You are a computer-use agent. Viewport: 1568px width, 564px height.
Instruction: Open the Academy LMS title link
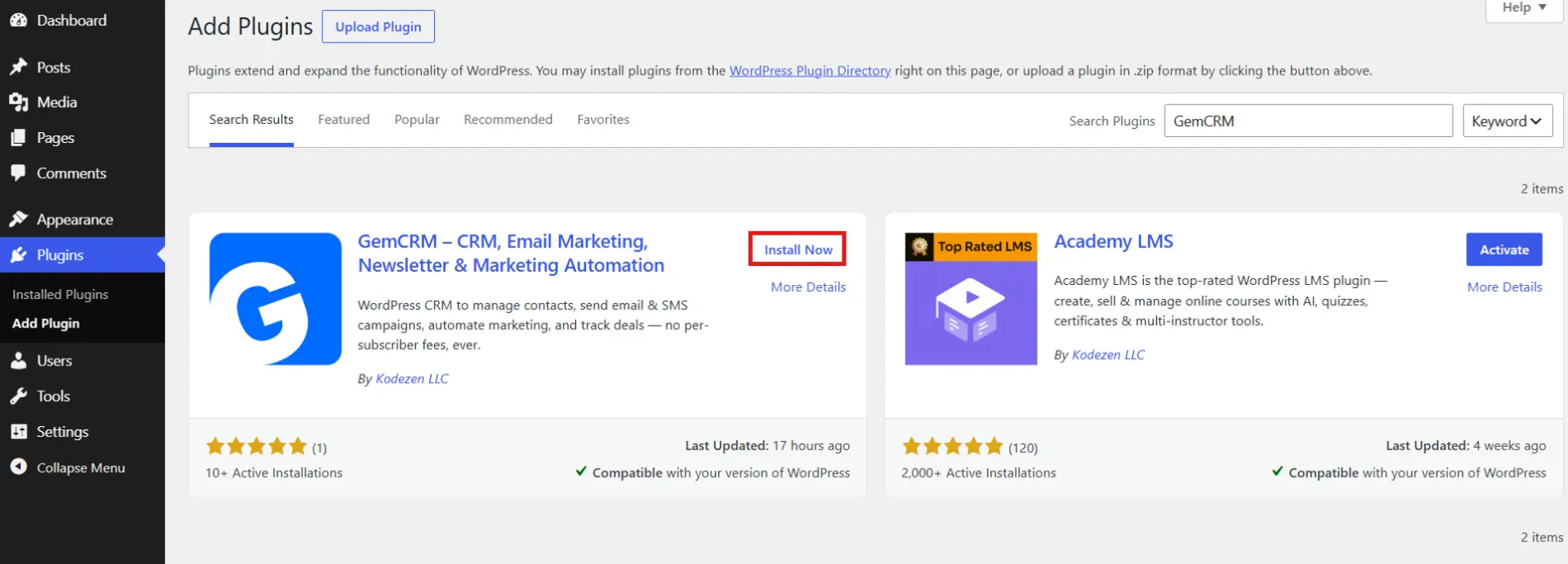coord(1113,241)
